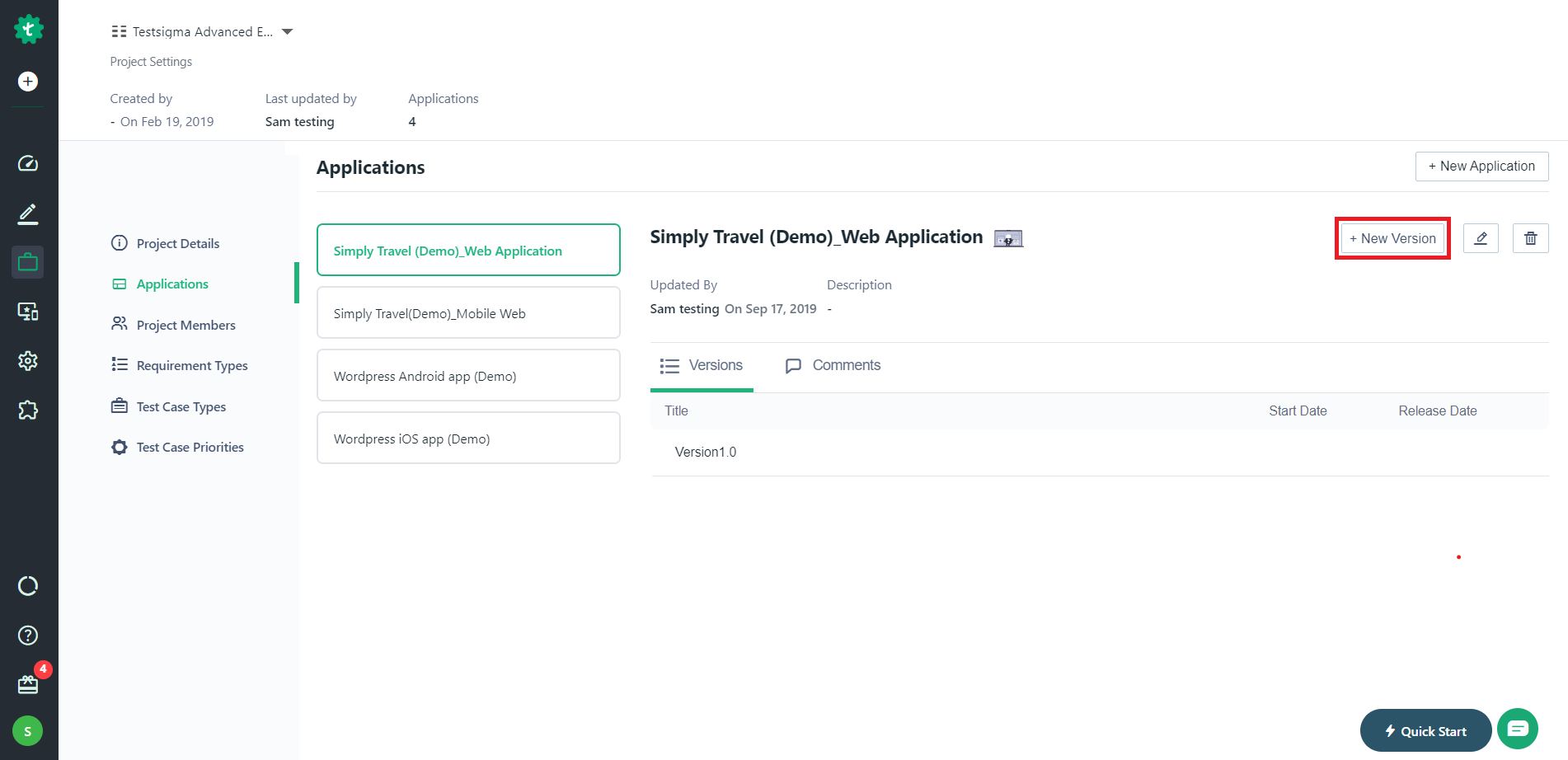Click the grid icon beside project name
The height and width of the screenshot is (760, 1568).
(119, 31)
